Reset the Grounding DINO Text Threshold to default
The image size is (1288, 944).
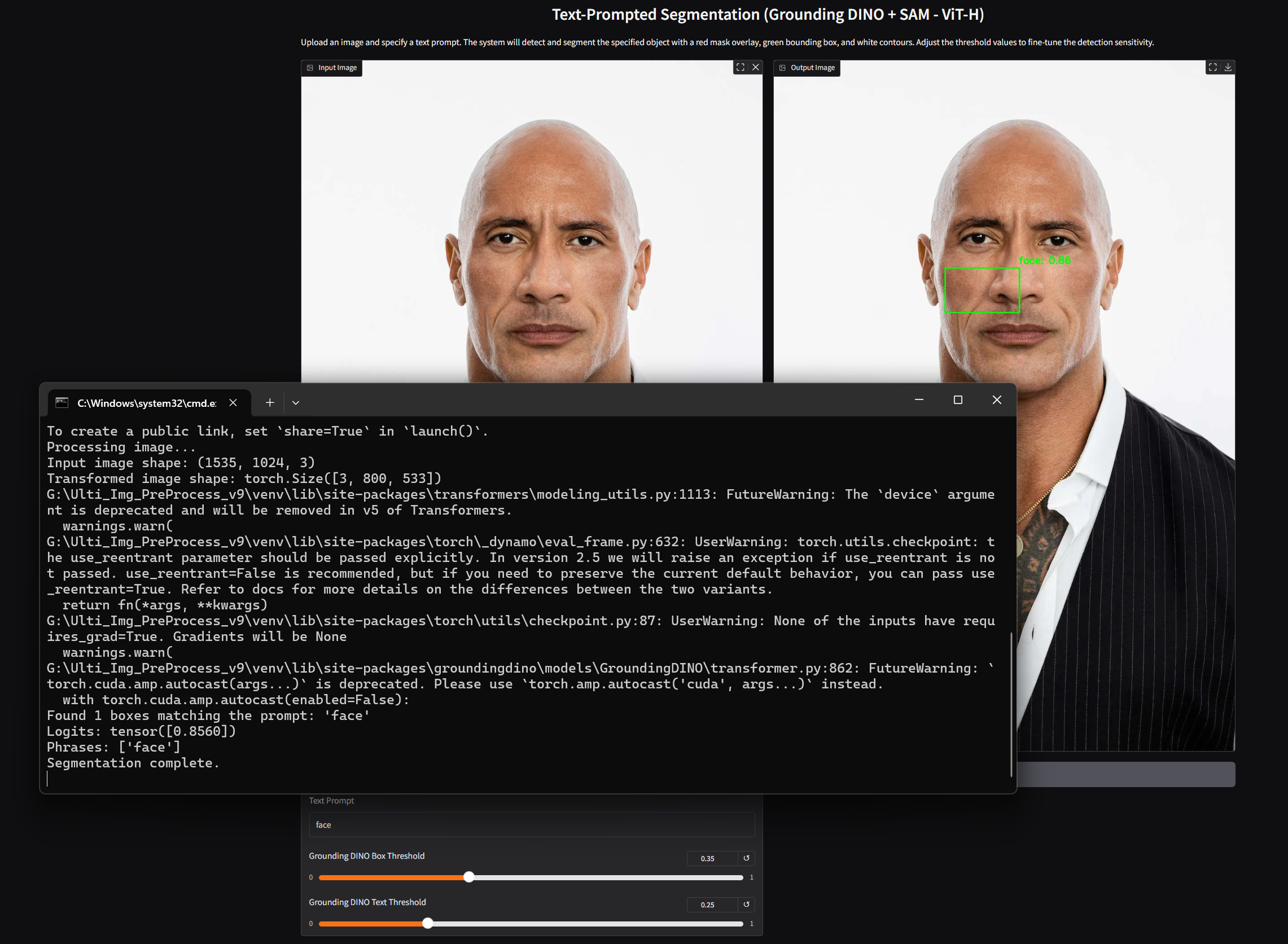747,905
